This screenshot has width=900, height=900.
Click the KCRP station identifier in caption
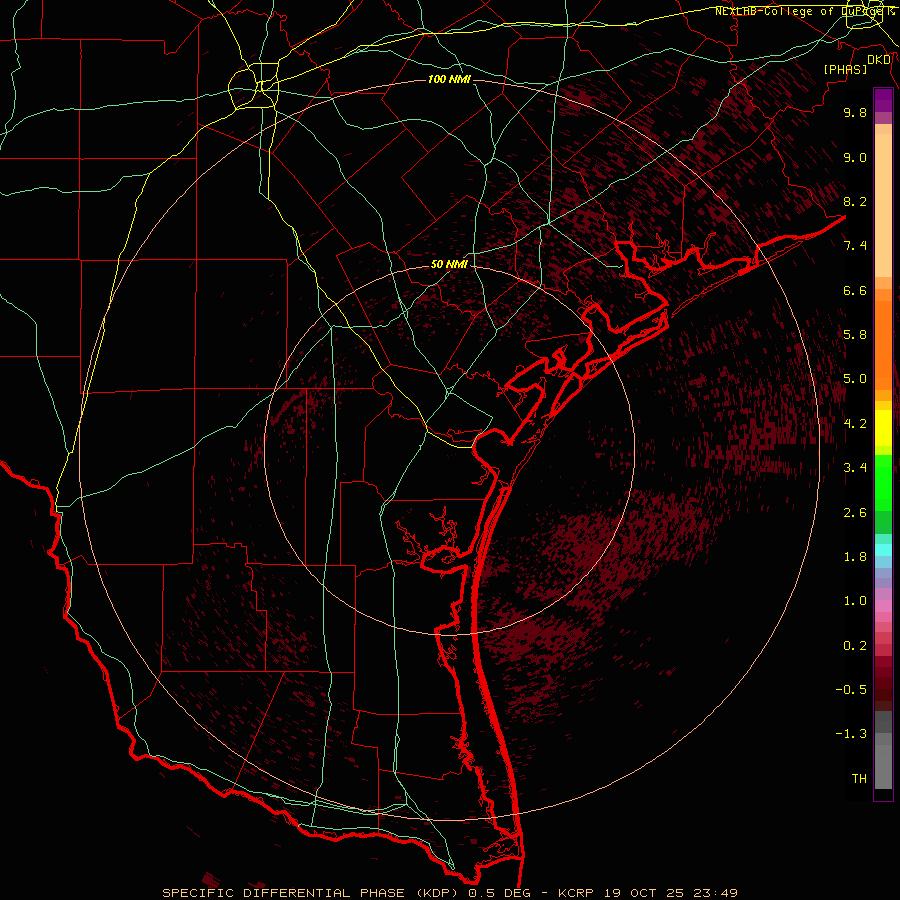coord(574,893)
